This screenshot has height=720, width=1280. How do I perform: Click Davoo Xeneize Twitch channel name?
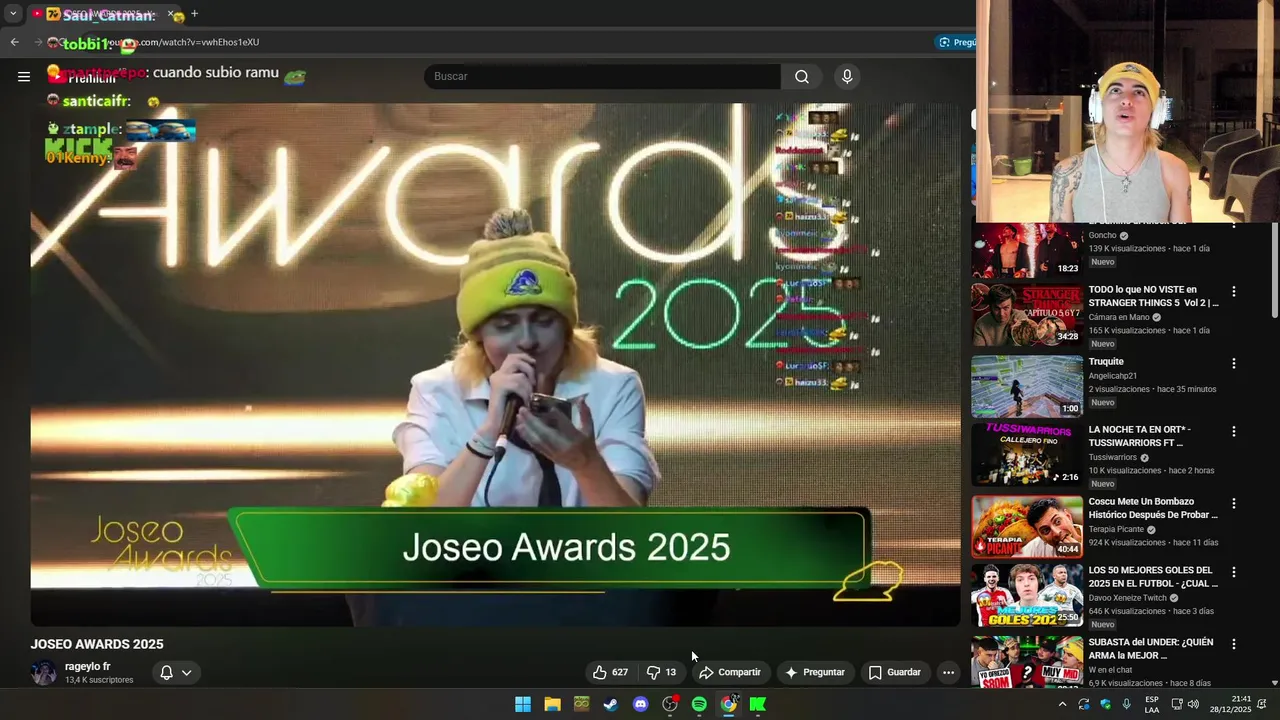pyautogui.click(x=1128, y=598)
